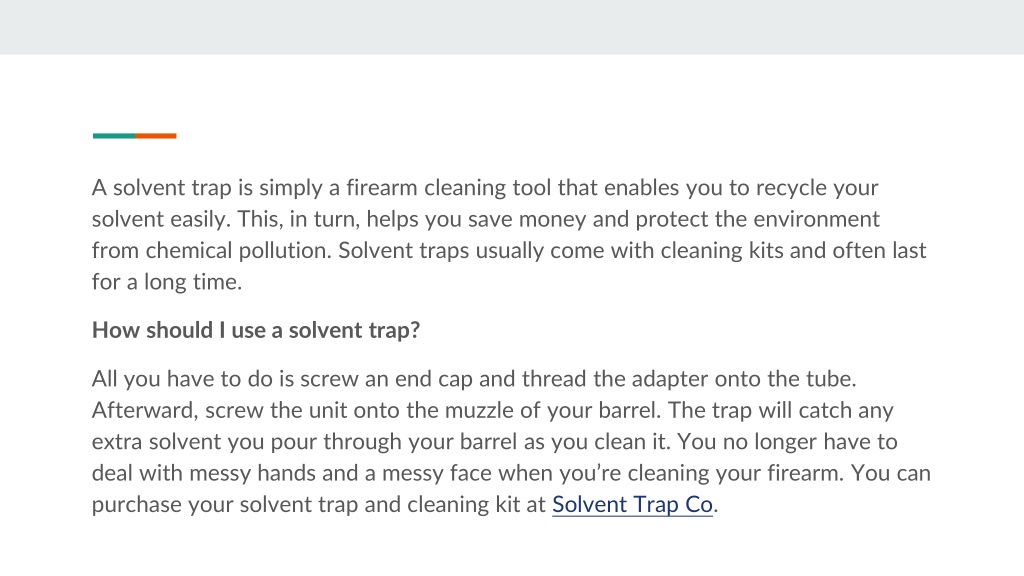Click the line starting 'deal with messy hands'
Screen dimensions: 1024x576
click(x=511, y=473)
